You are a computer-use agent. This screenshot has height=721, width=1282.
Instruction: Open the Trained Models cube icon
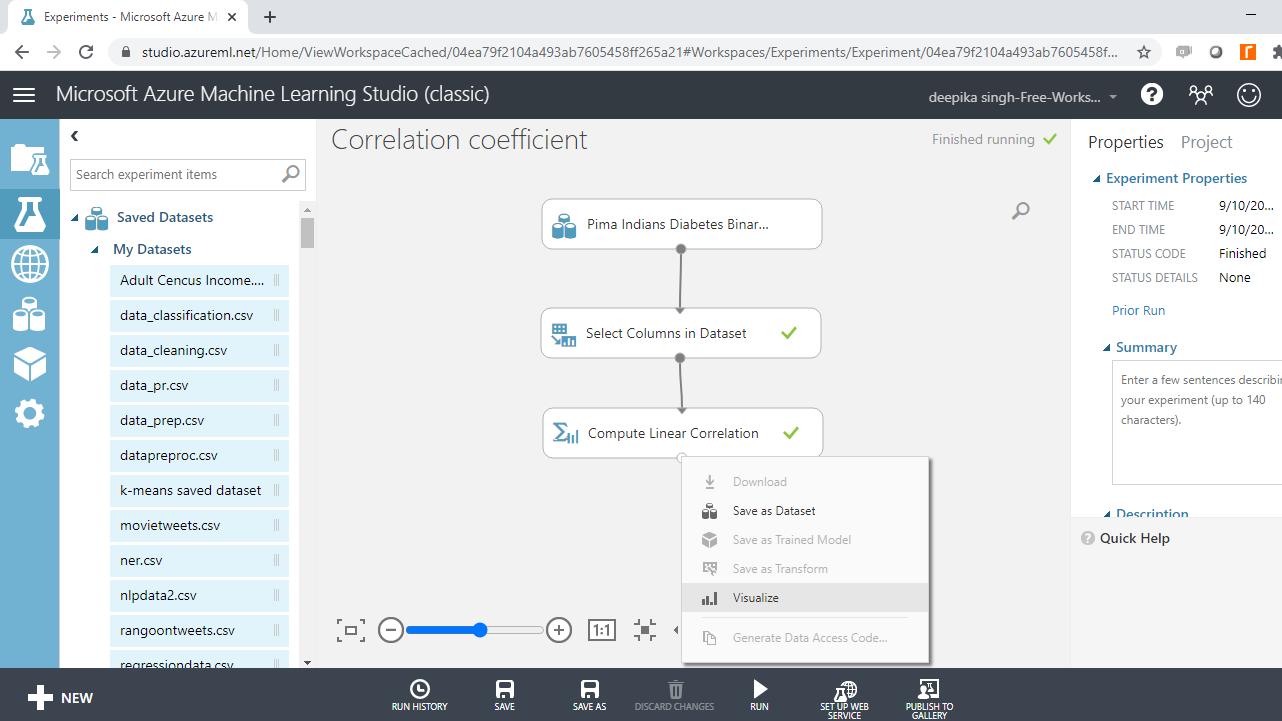click(29, 364)
